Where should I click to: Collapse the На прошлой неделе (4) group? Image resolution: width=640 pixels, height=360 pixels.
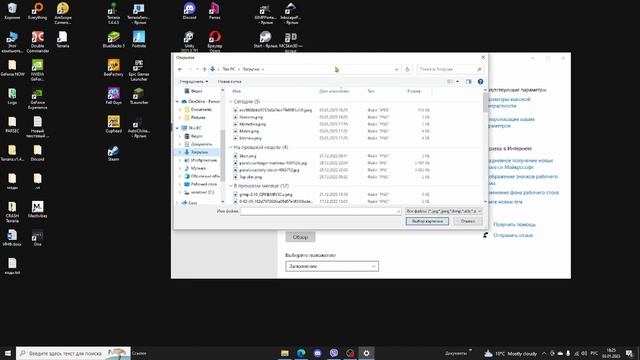click(x=231, y=147)
